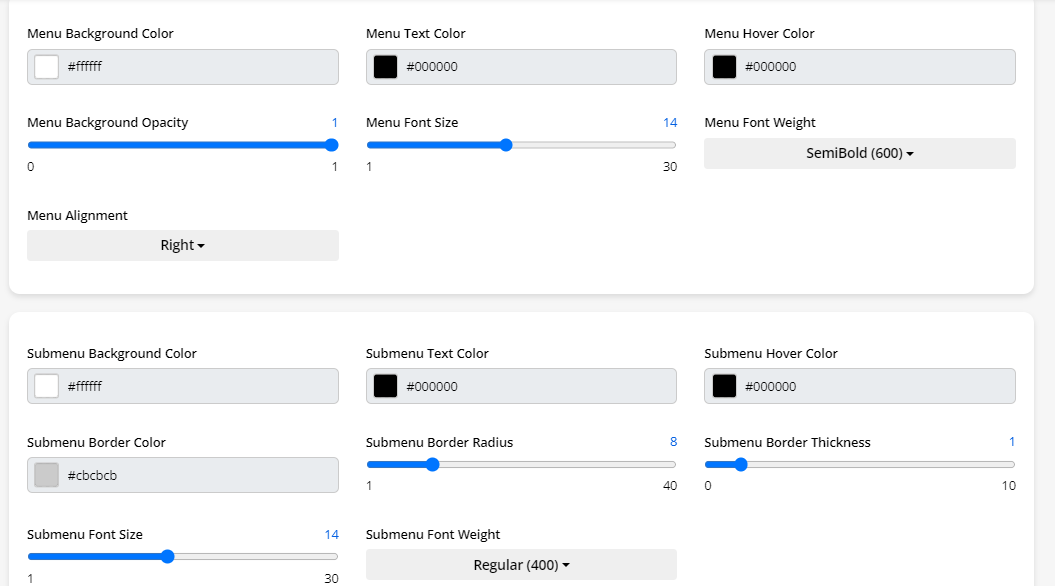Viewport: 1055px width, 586px height.
Task: Click the Submenu Hover Color swatch
Action: 724,386
